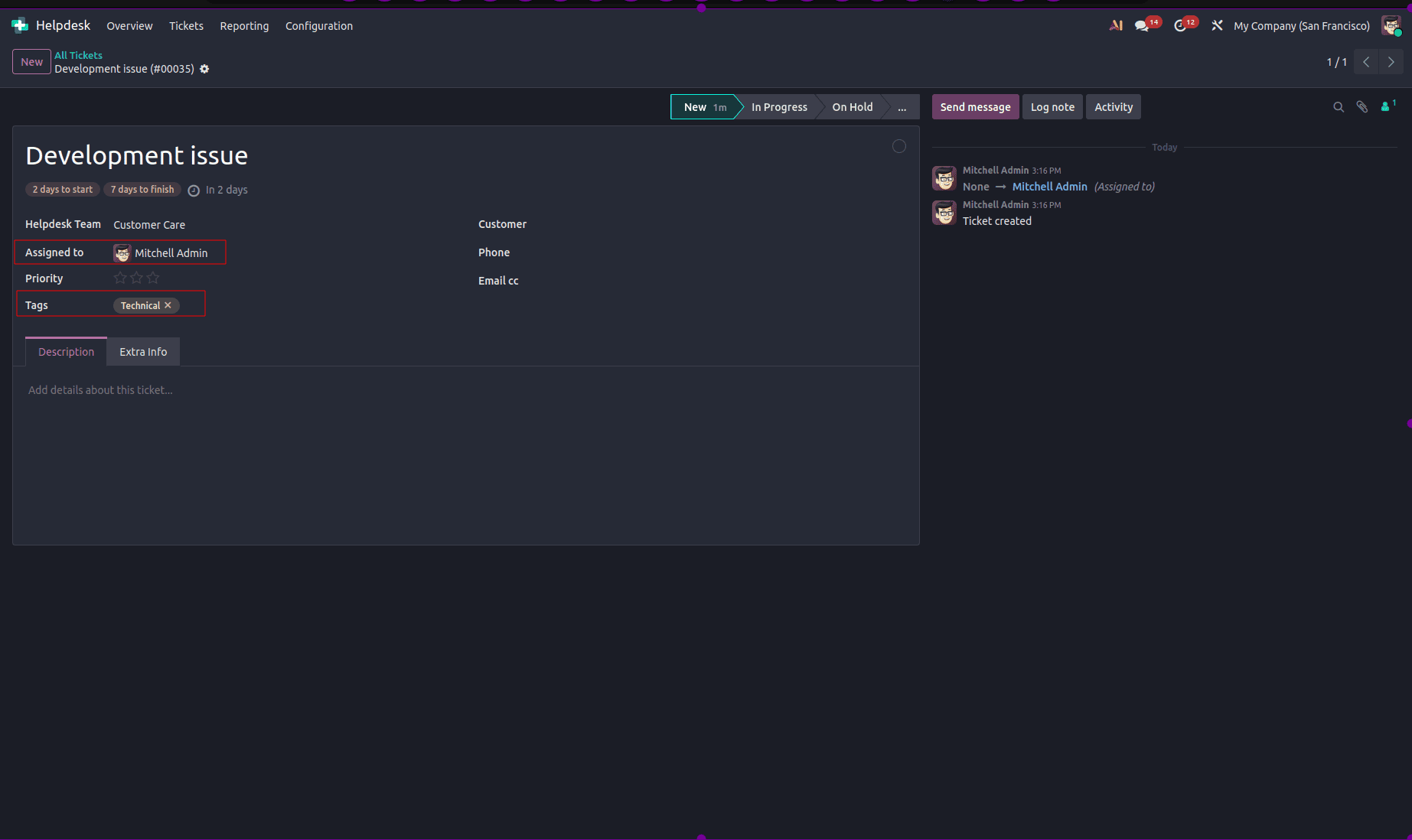Open the Mitchell Admin link in the chatter
Screen dimensions: 1412x840
click(x=1049, y=187)
